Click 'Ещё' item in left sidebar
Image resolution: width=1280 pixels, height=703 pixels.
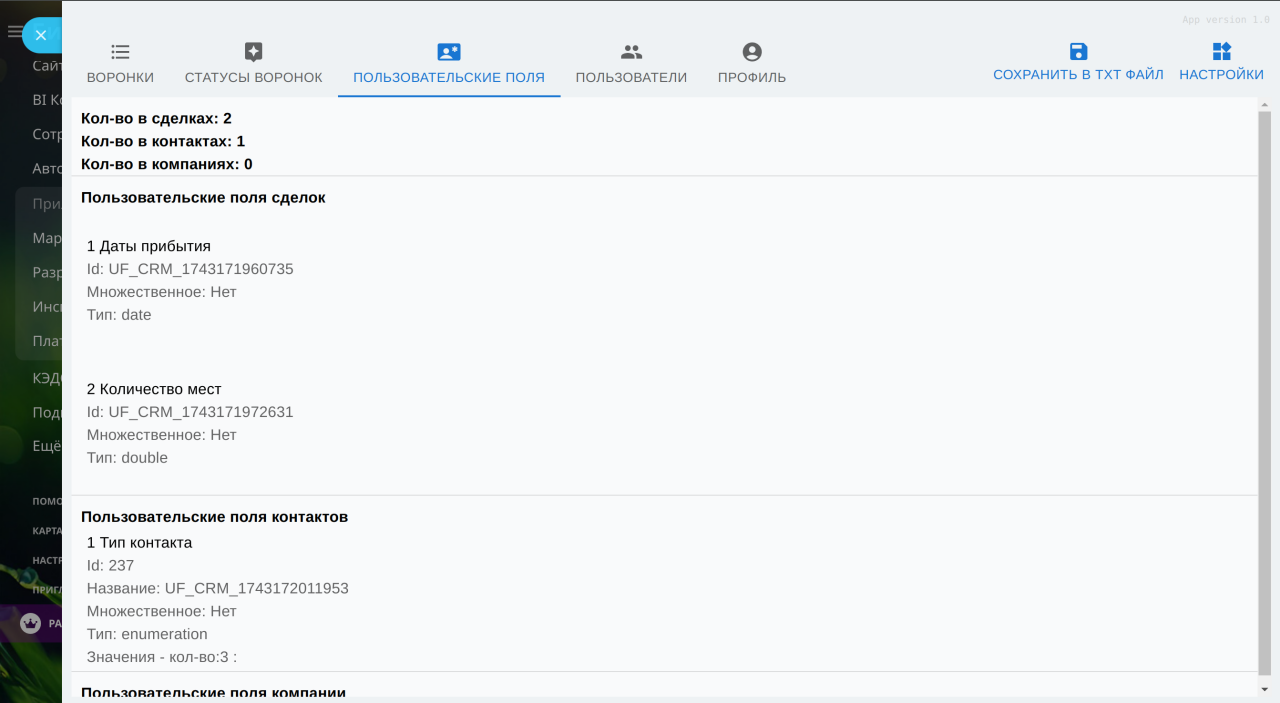click(47, 446)
